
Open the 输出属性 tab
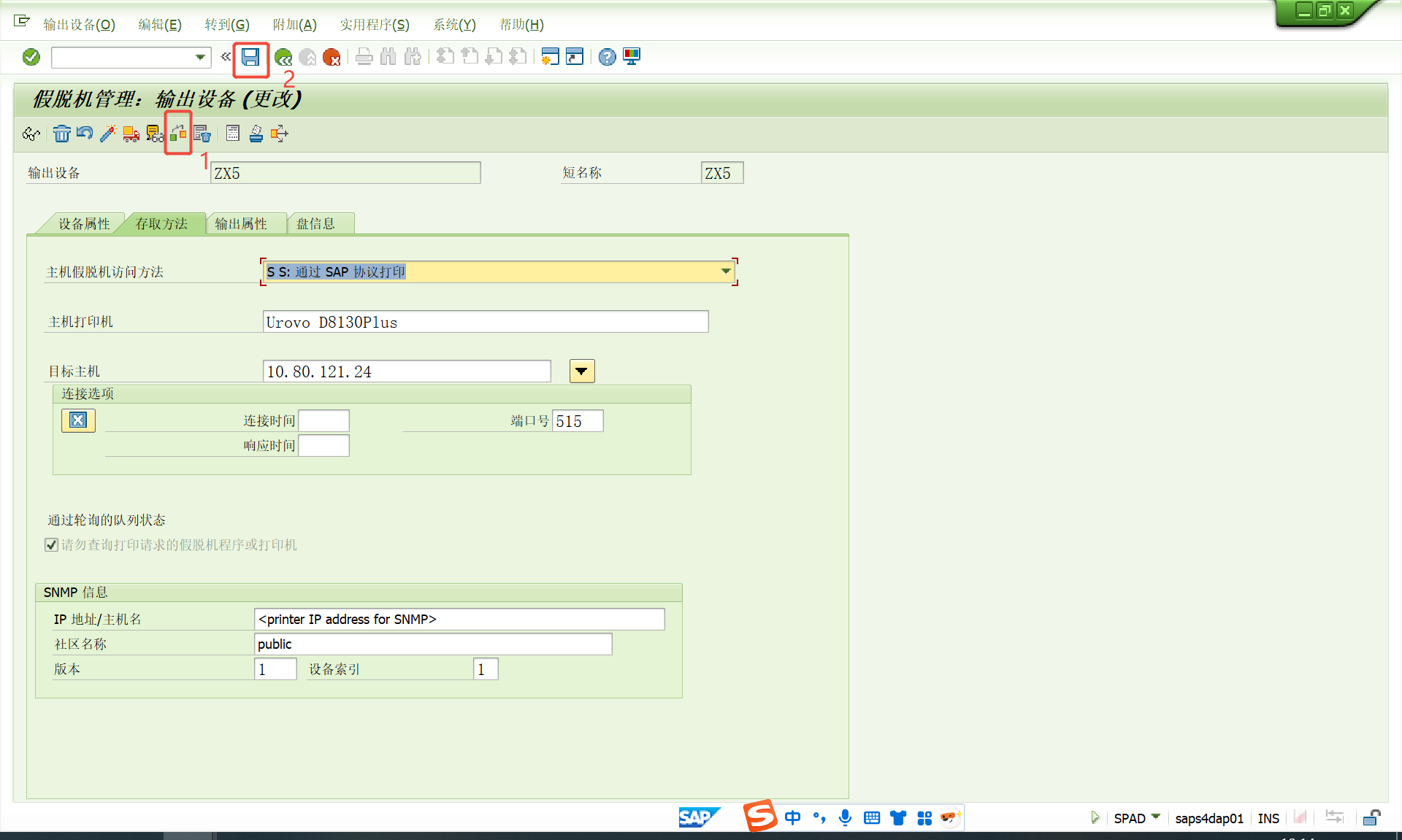pos(241,224)
